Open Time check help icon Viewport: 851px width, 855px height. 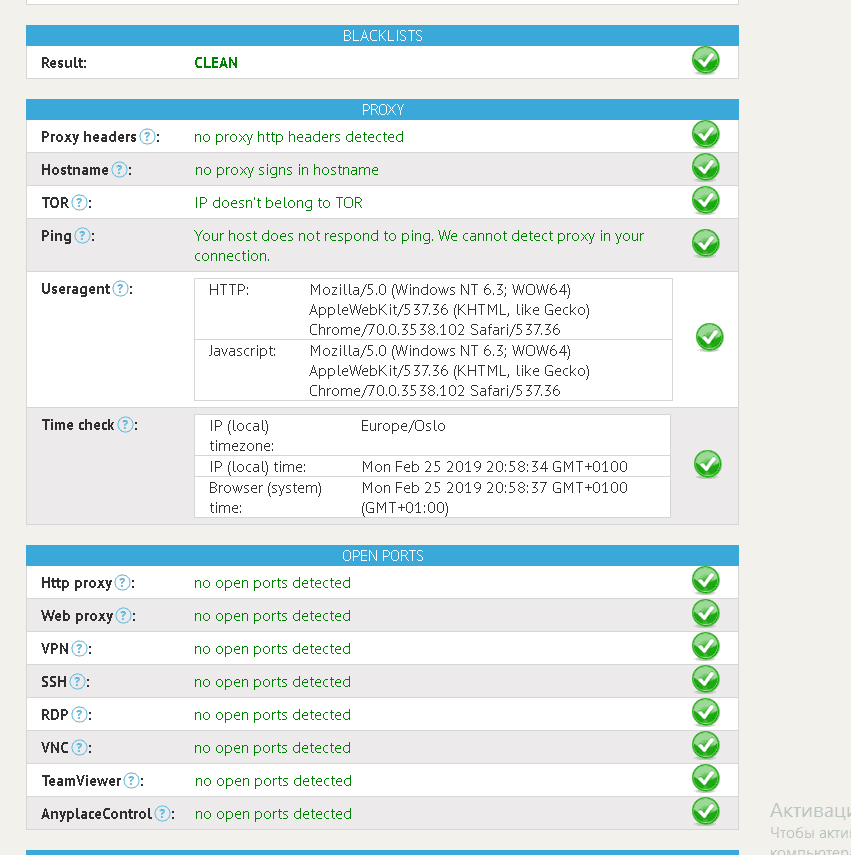126,425
